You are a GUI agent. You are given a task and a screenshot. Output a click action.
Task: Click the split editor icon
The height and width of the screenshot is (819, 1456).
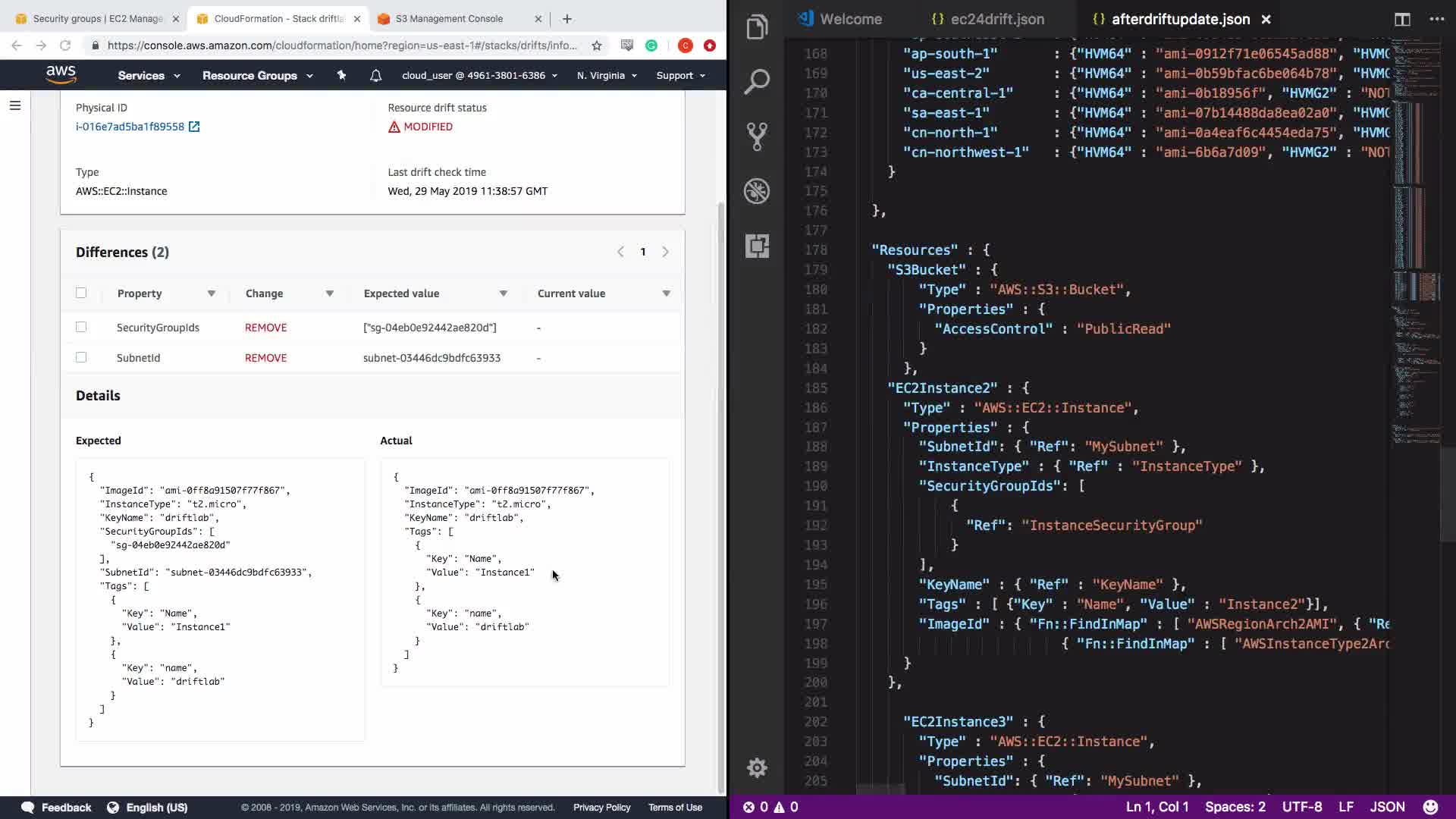pos(1401,19)
